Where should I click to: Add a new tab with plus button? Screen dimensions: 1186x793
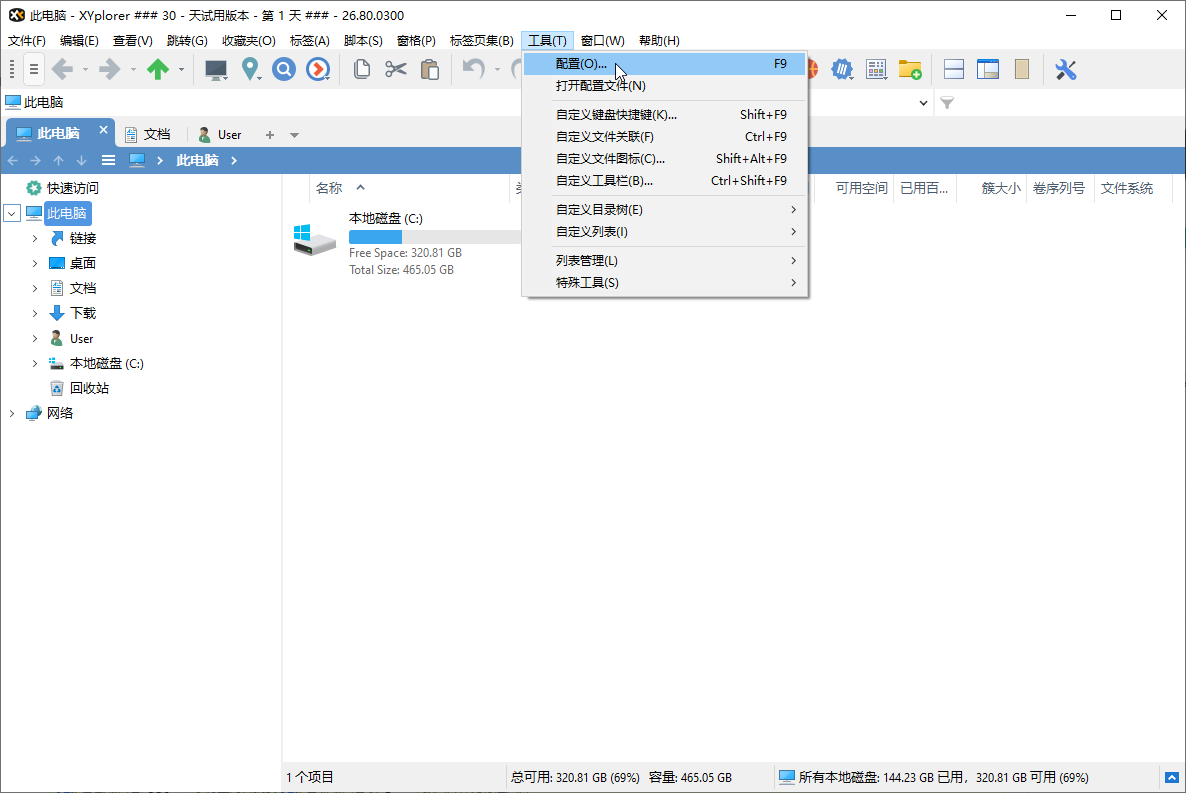tap(269, 135)
